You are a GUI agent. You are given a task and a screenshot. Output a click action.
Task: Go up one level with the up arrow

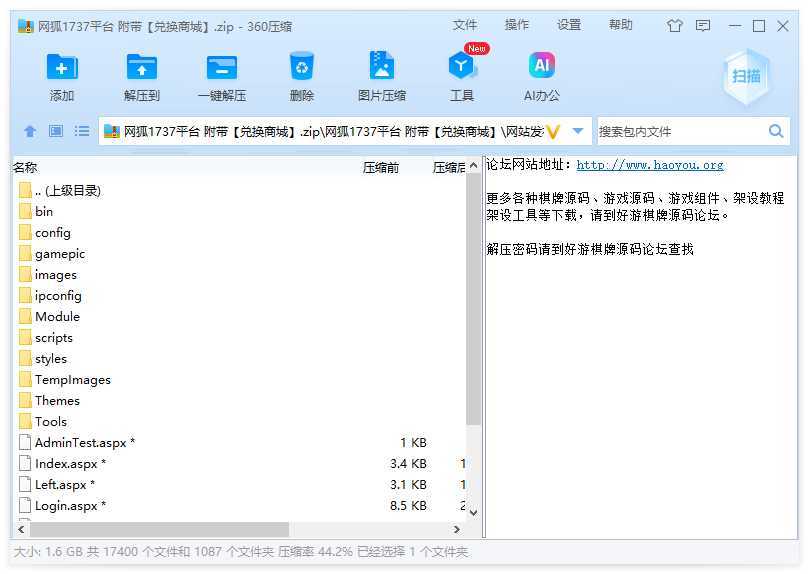click(x=30, y=131)
